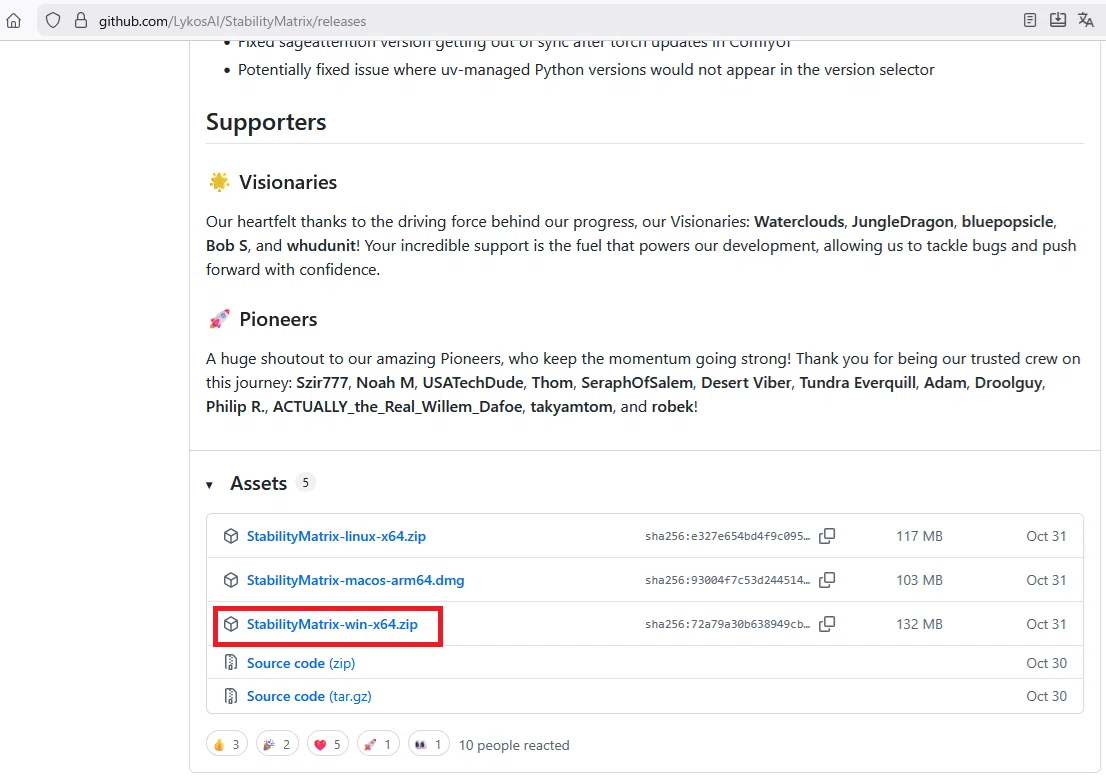Click the site padlock icon

click(80, 20)
